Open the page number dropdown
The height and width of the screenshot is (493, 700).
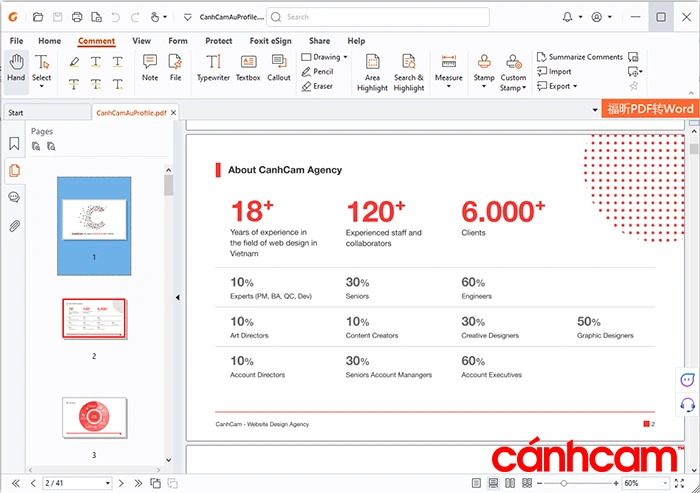(x=108, y=483)
